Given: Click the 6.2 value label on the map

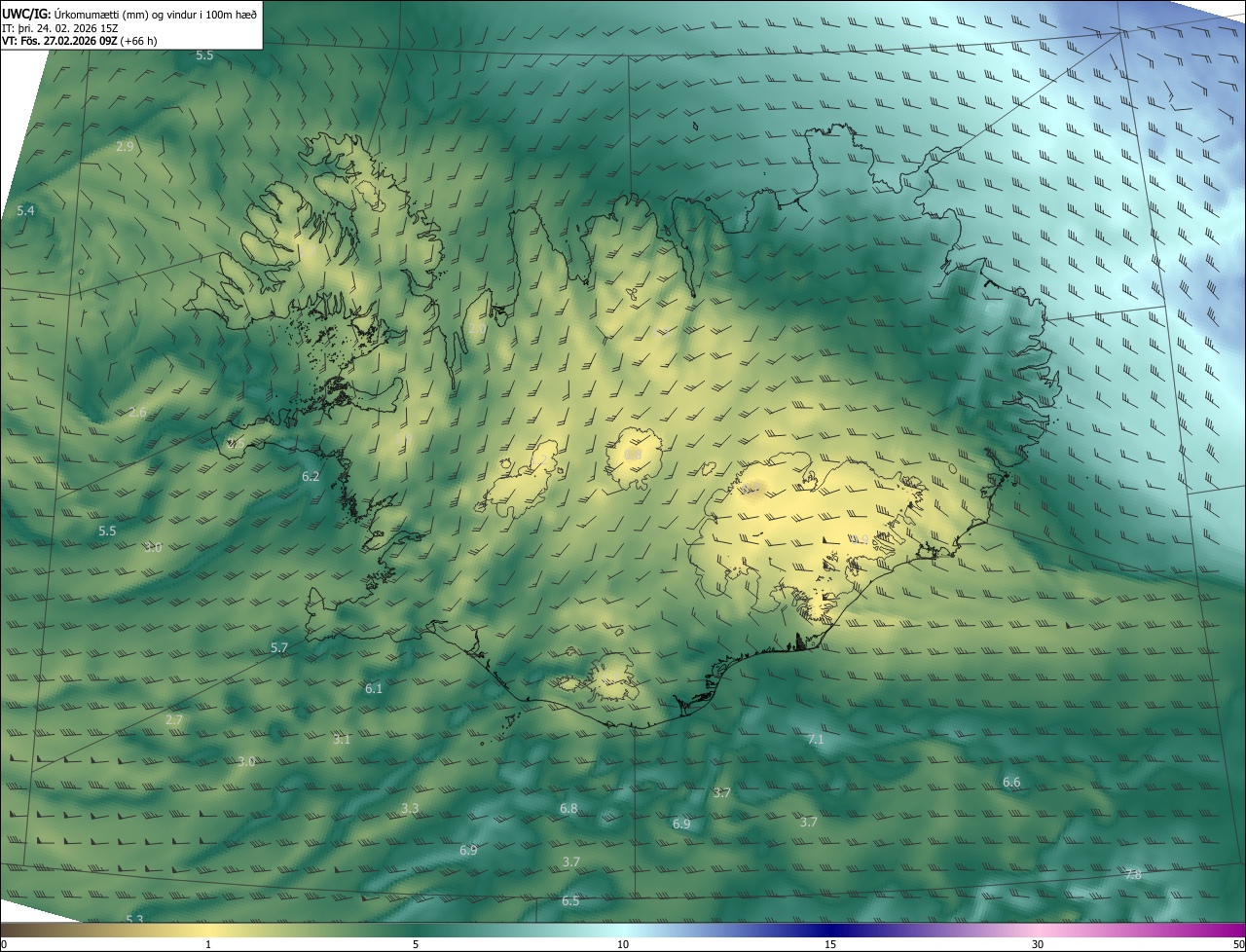Looking at the screenshot, I should 311,477.
